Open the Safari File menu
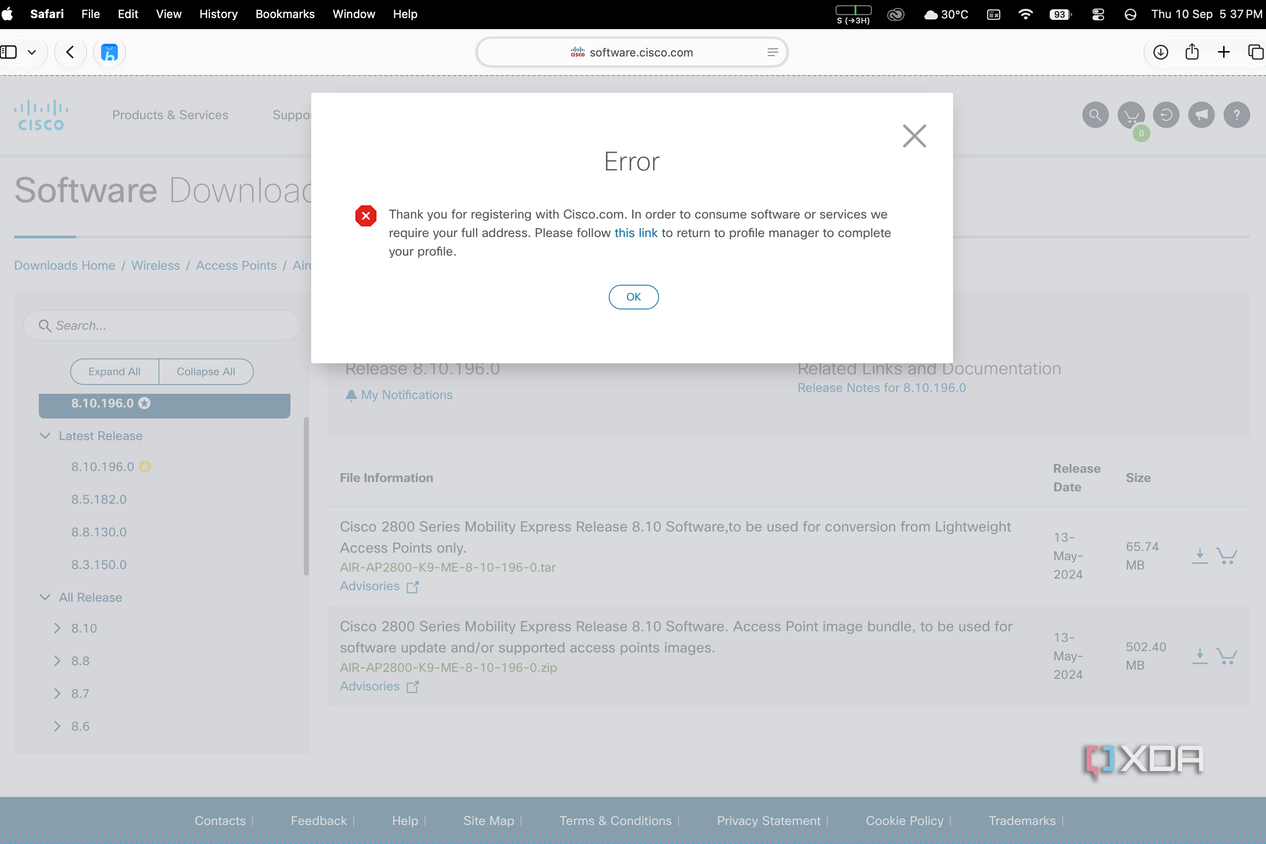This screenshot has width=1266, height=844. (x=90, y=14)
